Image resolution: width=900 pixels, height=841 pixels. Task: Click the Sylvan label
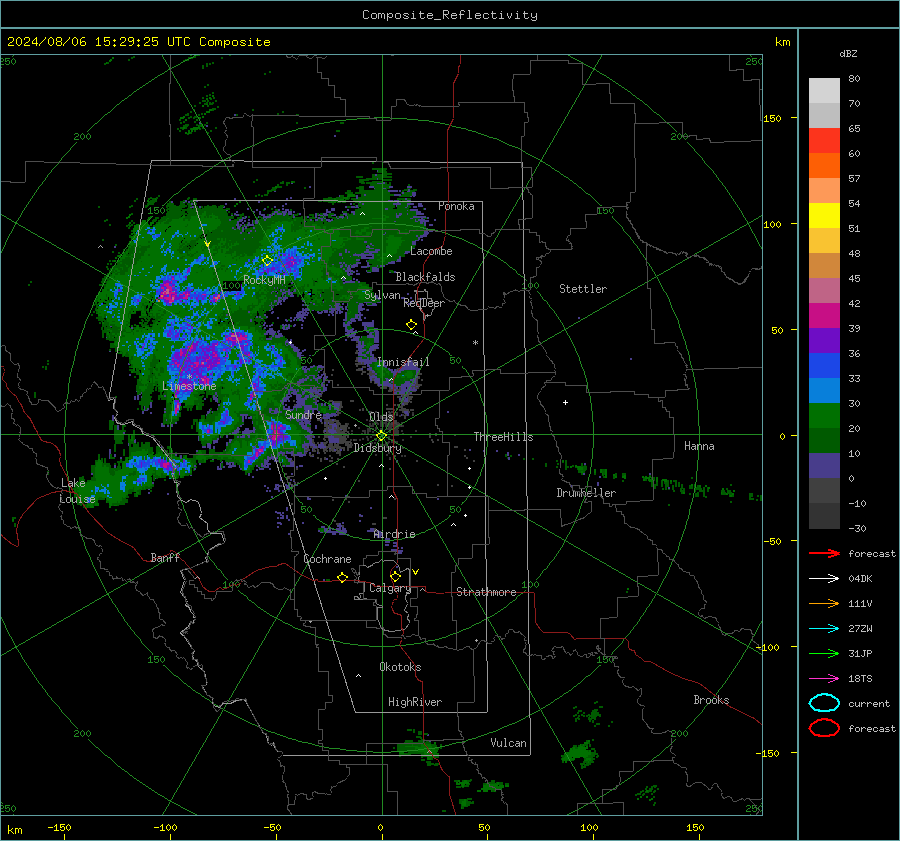click(x=382, y=295)
